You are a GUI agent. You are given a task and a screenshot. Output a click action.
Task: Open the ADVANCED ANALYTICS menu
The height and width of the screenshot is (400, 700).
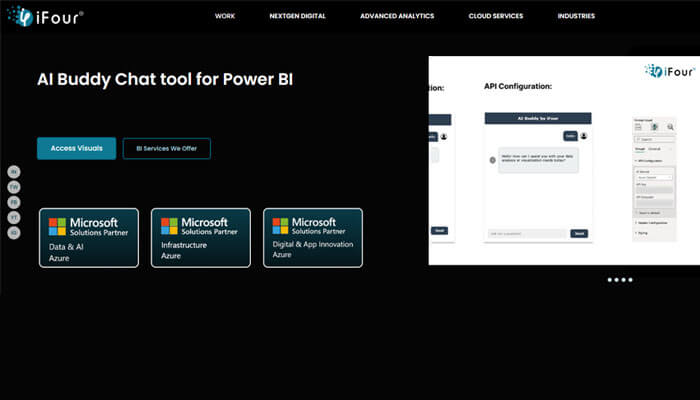pos(397,16)
